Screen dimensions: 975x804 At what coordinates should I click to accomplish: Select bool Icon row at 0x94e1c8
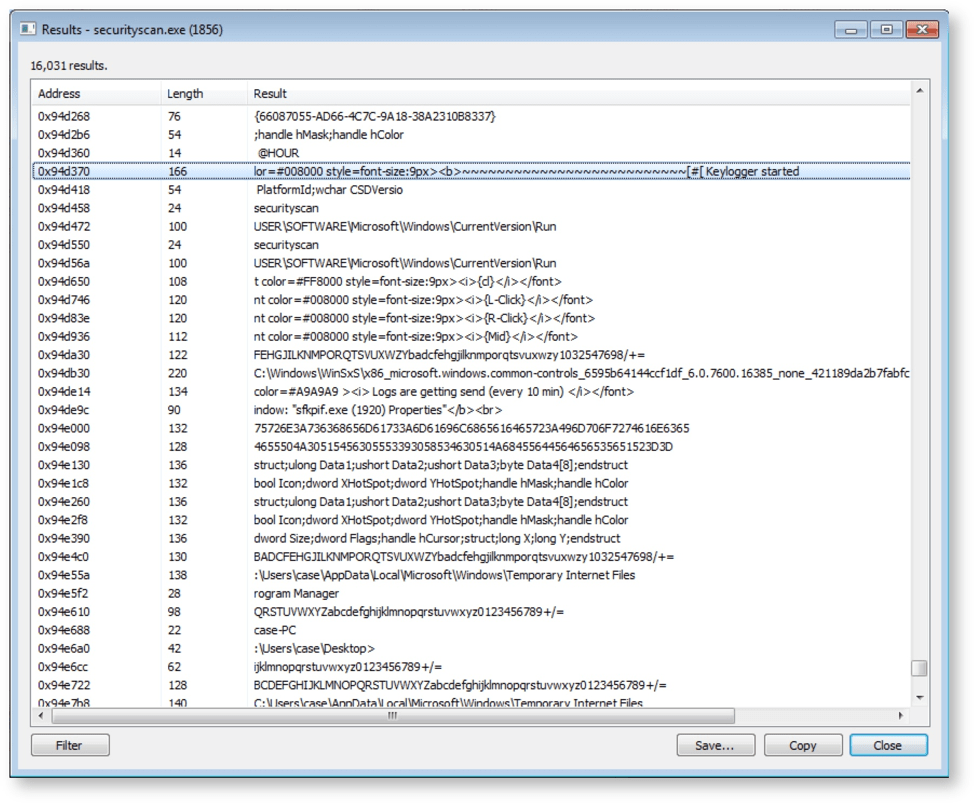pyautogui.click(x=471, y=483)
